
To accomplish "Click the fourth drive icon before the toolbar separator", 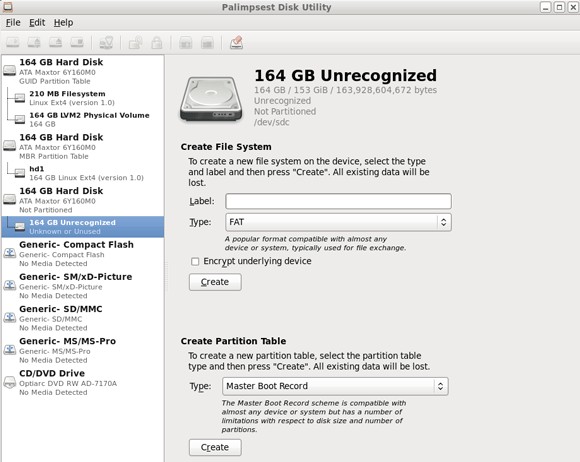I will (x=77, y=43).
